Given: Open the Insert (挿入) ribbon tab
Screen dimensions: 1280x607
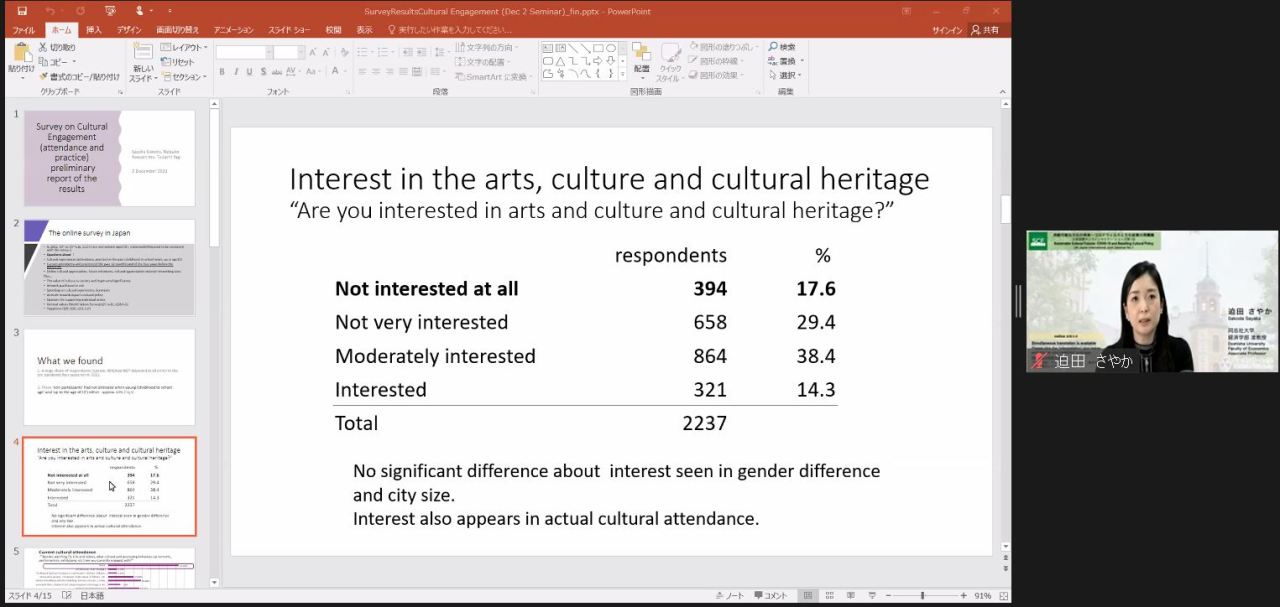Looking at the screenshot, I should [93, 30].
